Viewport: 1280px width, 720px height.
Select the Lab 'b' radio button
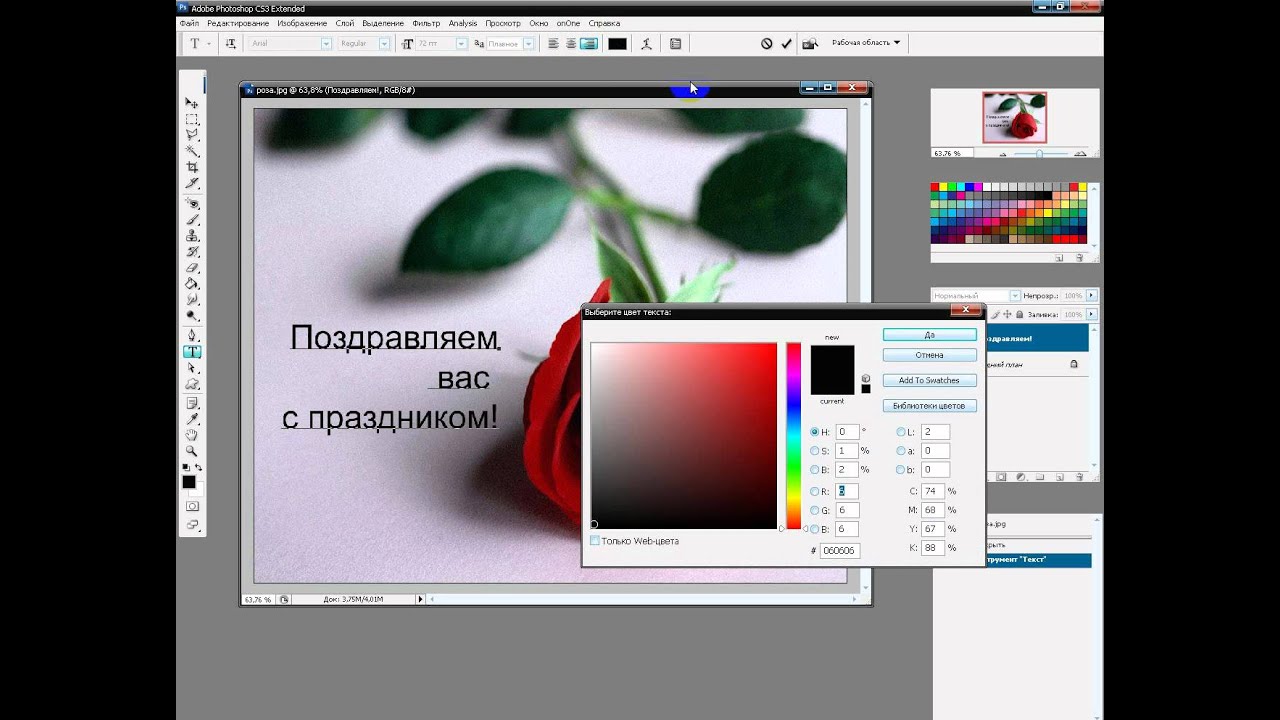click(901, 470)
